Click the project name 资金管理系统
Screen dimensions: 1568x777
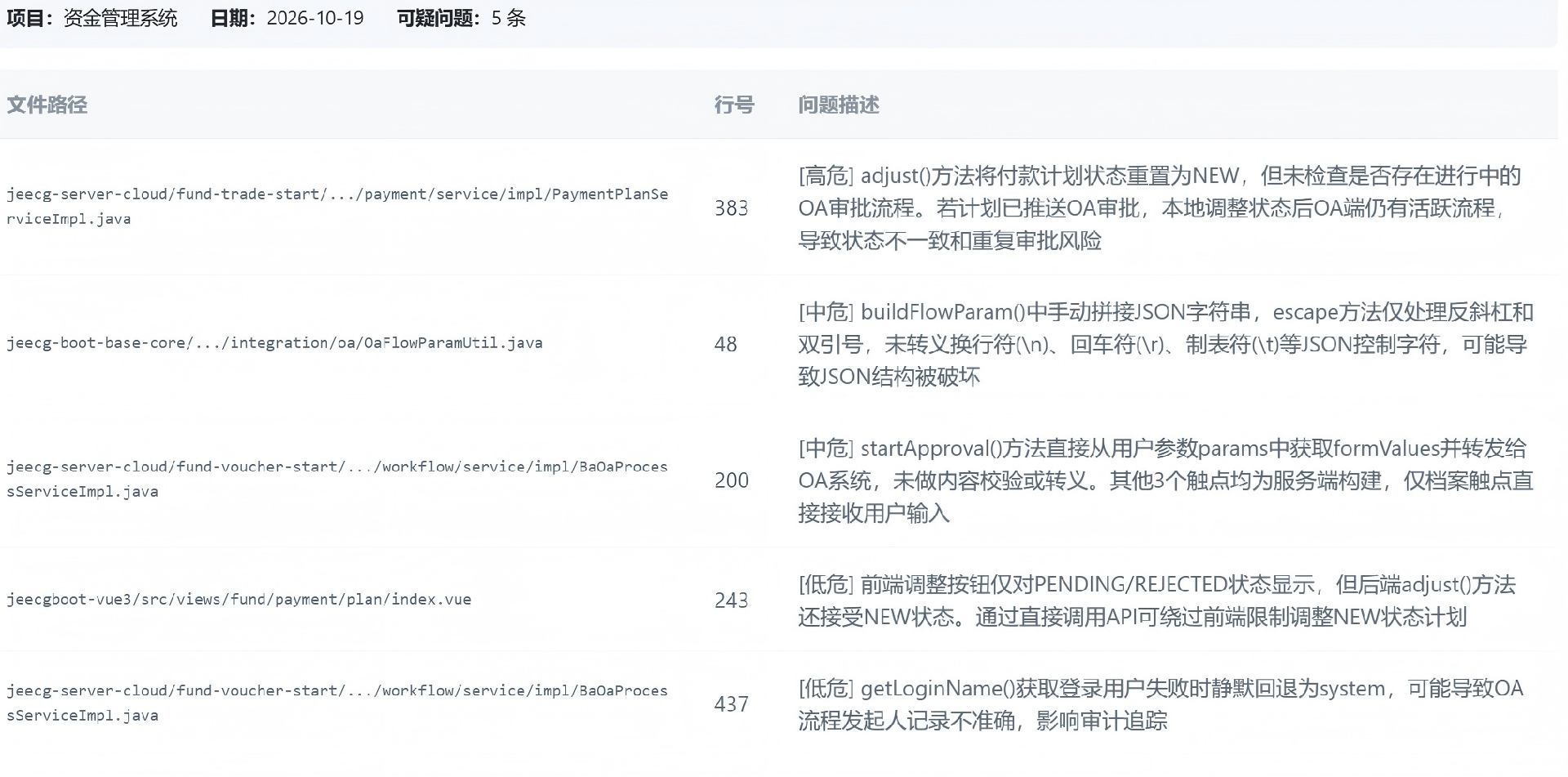pos(121,18)
